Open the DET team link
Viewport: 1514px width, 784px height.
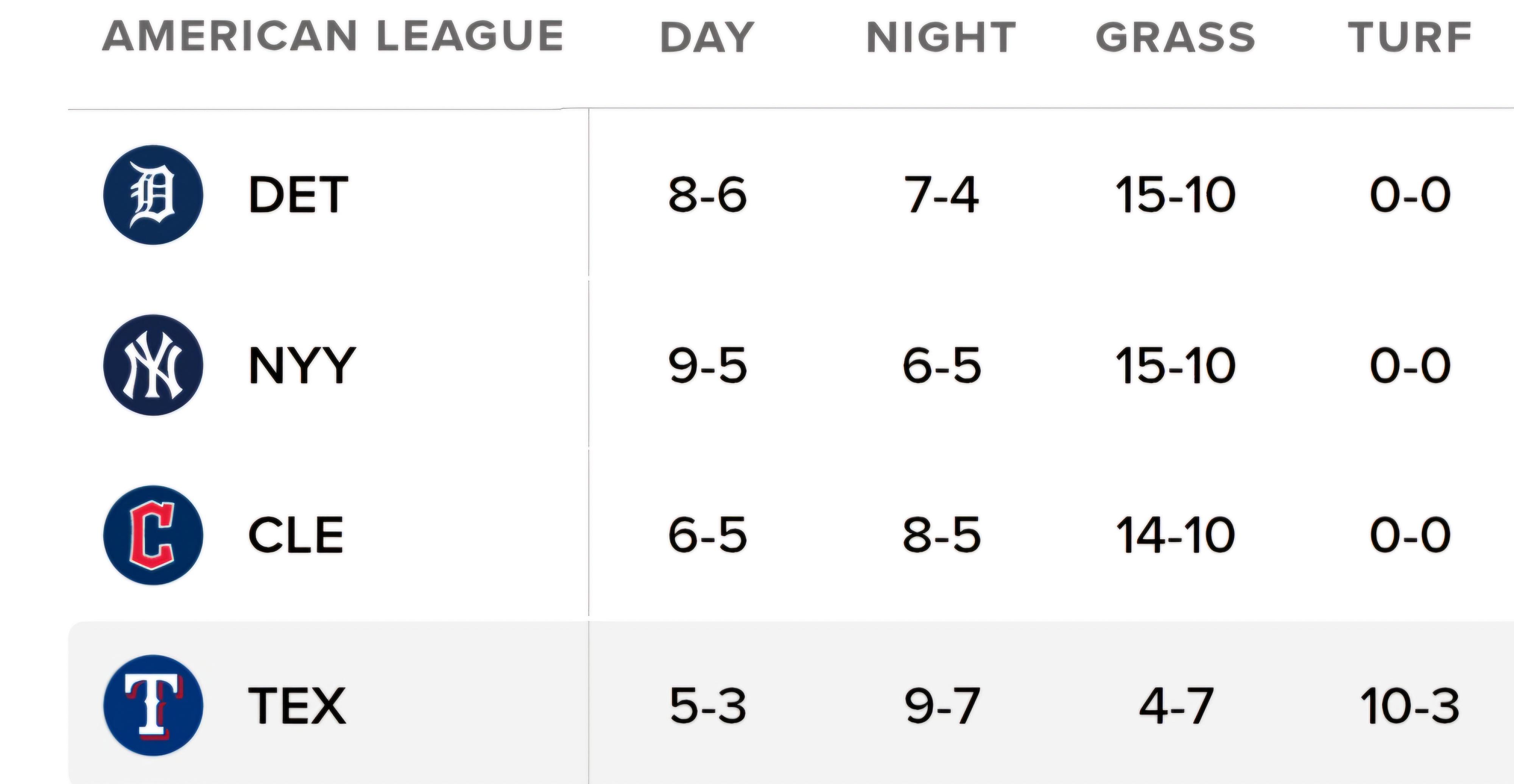click(x=298, y=194)
